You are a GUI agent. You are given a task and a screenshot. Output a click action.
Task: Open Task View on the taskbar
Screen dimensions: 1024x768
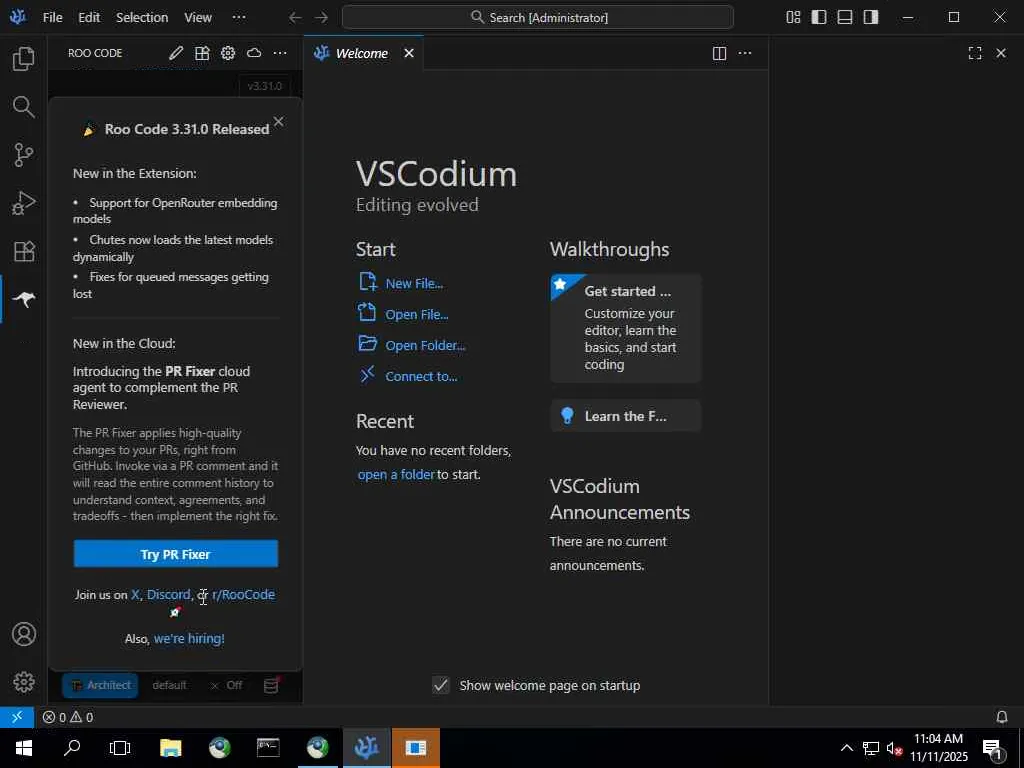coord(120,748)
